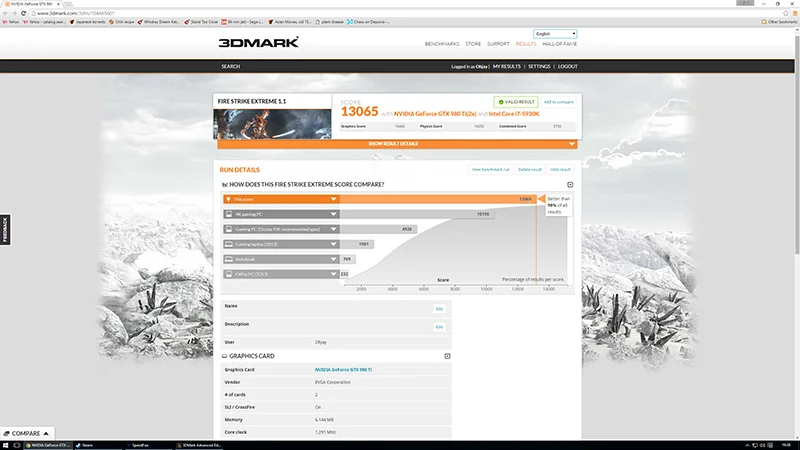This screenshot has height=450, width=800.
Task: Open the HALL OF FAME menu item
Action: tap(559, 44)
